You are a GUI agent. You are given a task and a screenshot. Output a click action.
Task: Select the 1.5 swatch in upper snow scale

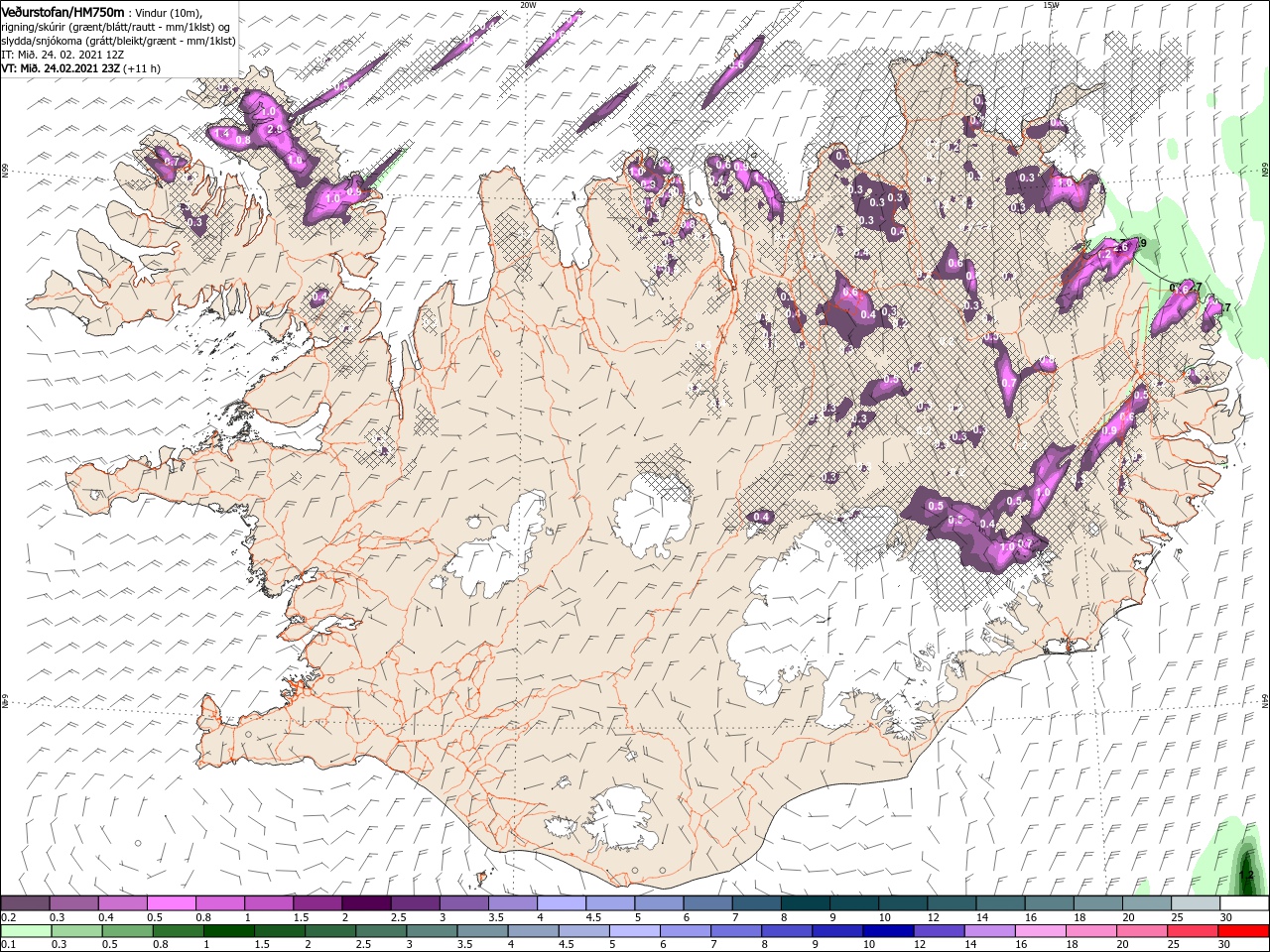point(317,903)
